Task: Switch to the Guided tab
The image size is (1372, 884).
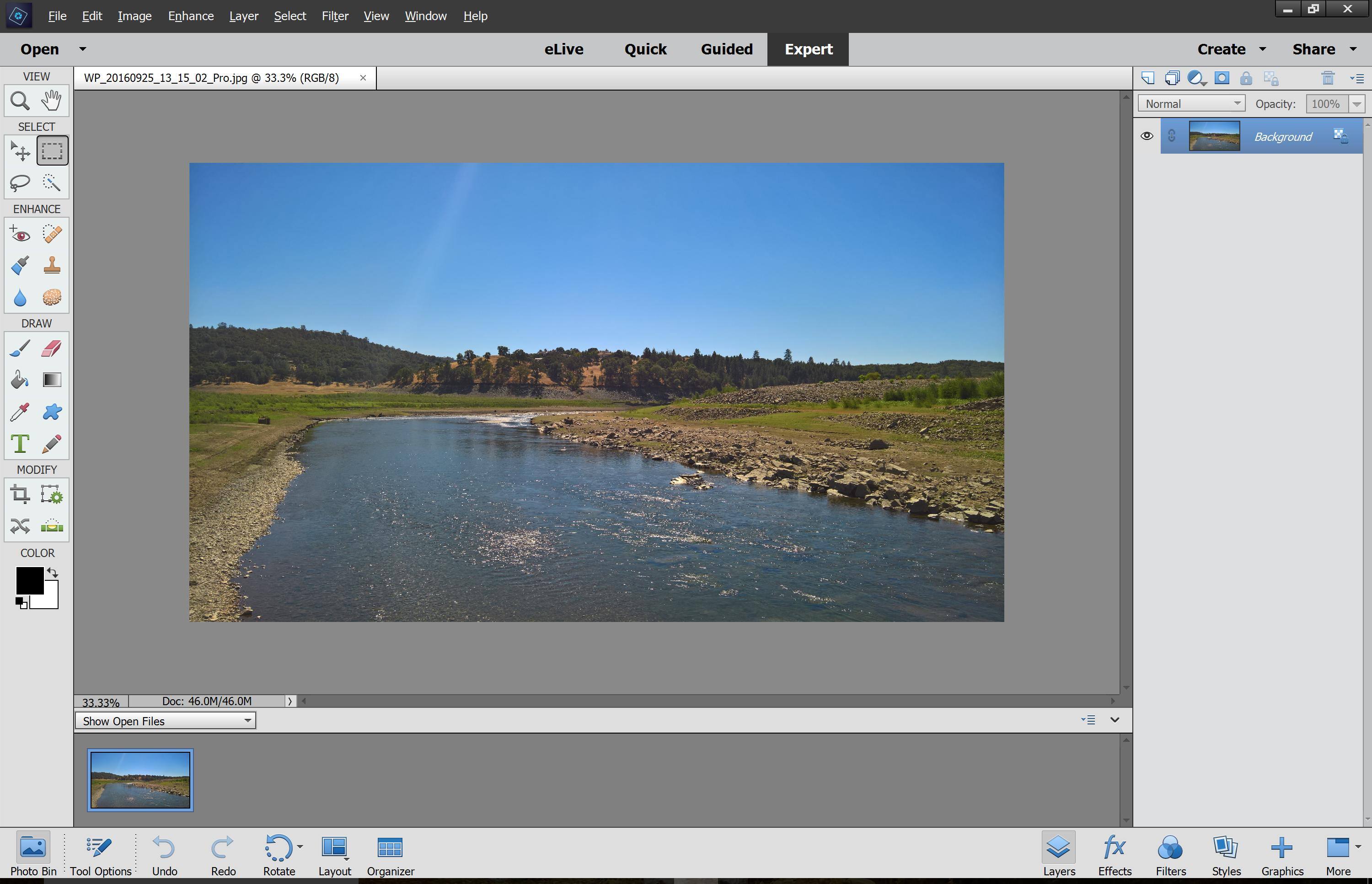Action: coord(726,49)
